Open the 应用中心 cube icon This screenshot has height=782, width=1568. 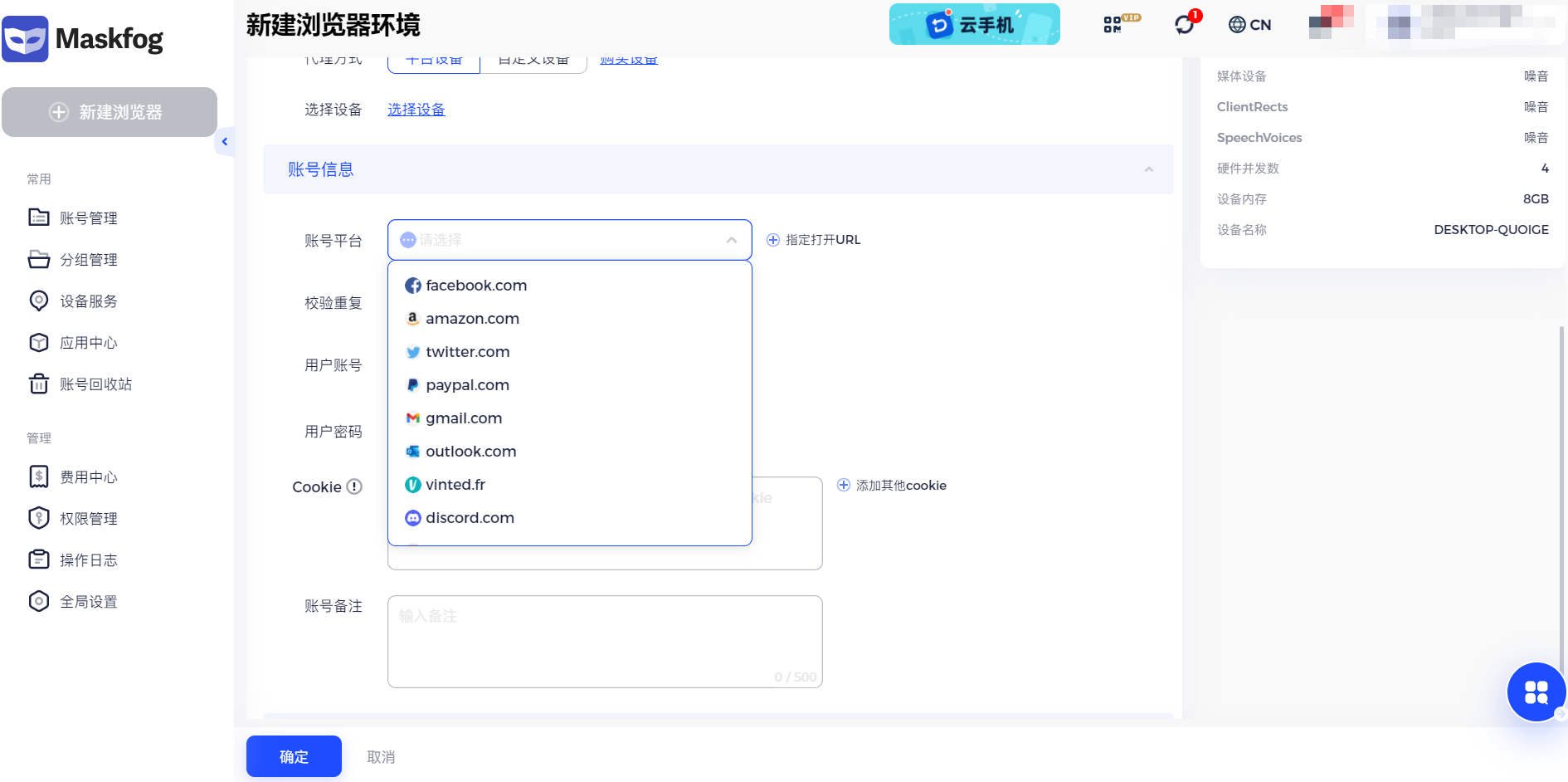pyautogui.click(x=39, y=342)
